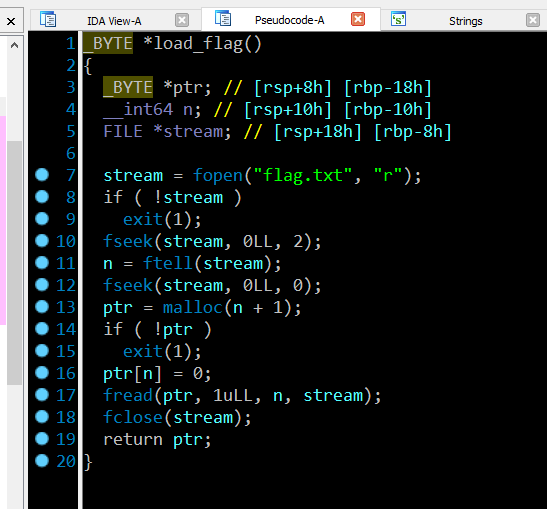The width and height of the screenshot is (547, 509).
Task: Click line number 6 in the gutter
Action: tap(71, 153)
